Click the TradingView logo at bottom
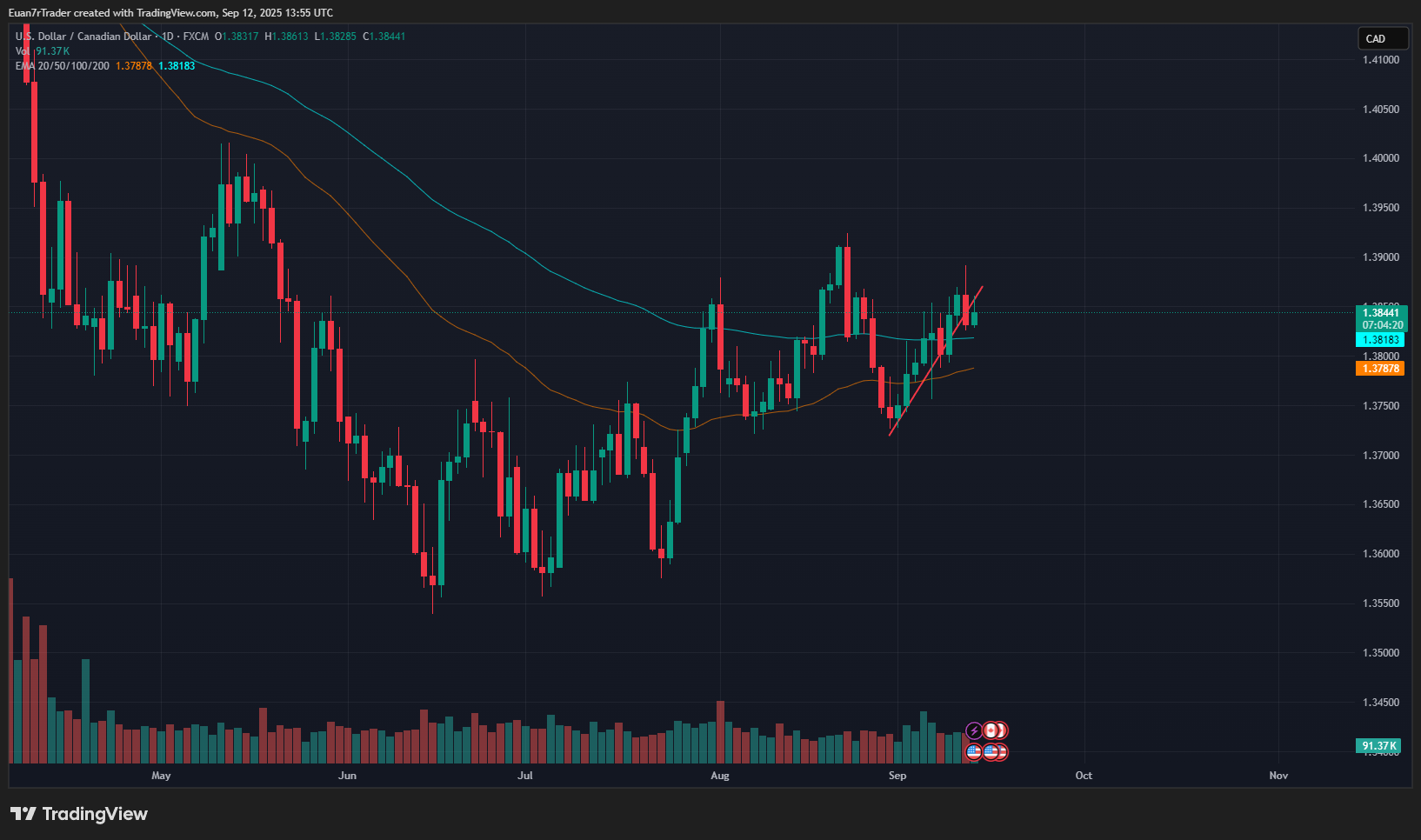 pyautogui.click(x=79, y=814)
